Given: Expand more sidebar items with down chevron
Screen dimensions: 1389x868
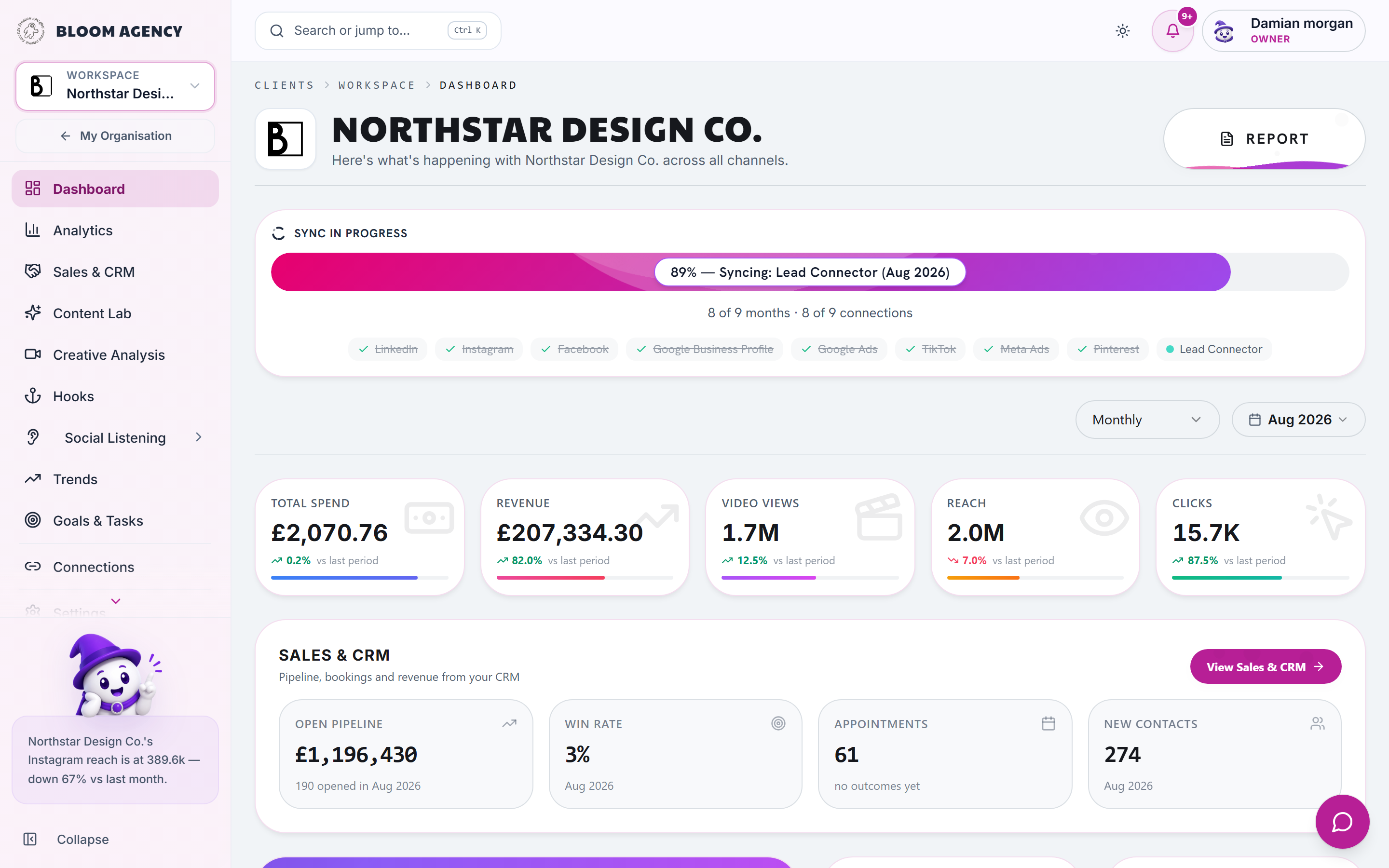Looking at the screenshot, I should 116,601.
